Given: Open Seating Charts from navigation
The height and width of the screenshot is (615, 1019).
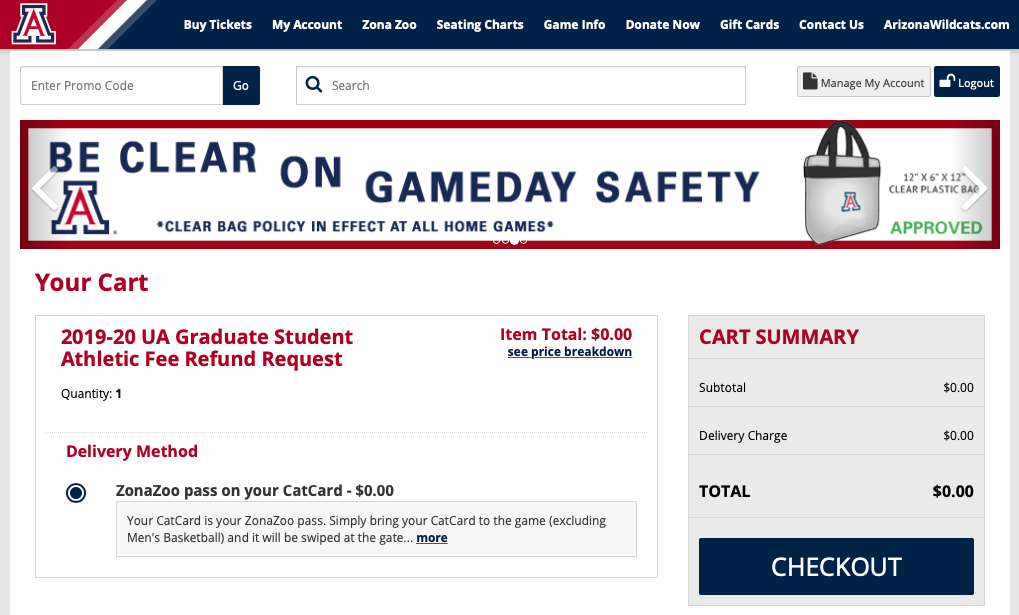Looking at the screenshot, I should 480,25.
